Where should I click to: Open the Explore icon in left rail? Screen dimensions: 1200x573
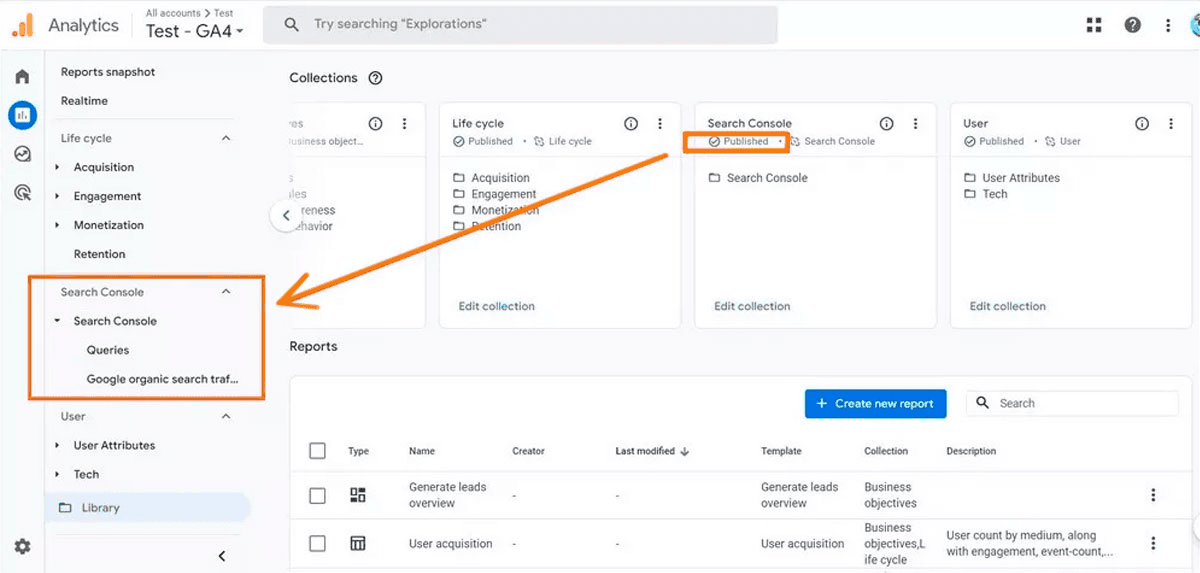[22, 154]
